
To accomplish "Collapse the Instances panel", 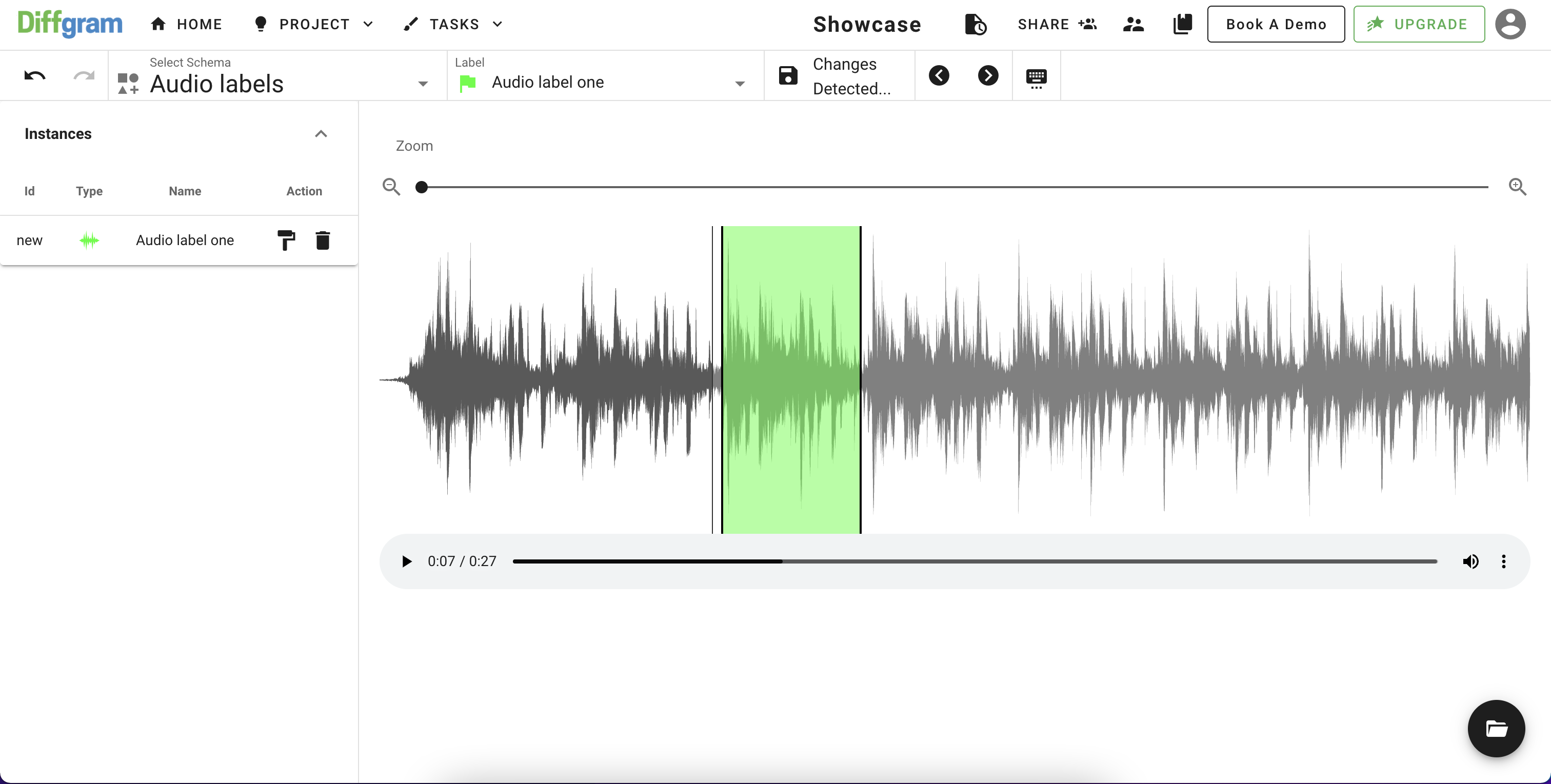I will coord(321,133).
